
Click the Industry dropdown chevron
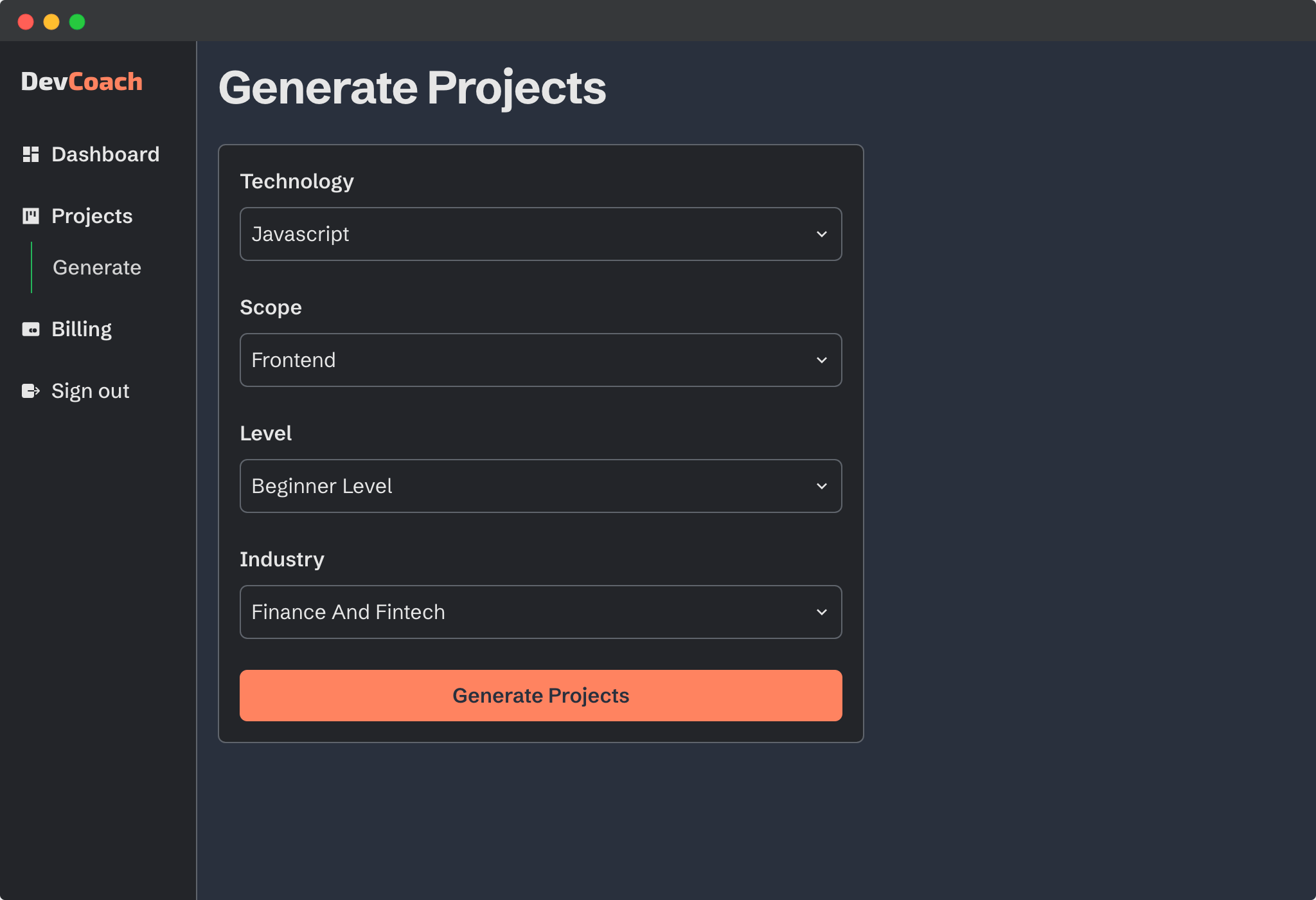[822, 612]
